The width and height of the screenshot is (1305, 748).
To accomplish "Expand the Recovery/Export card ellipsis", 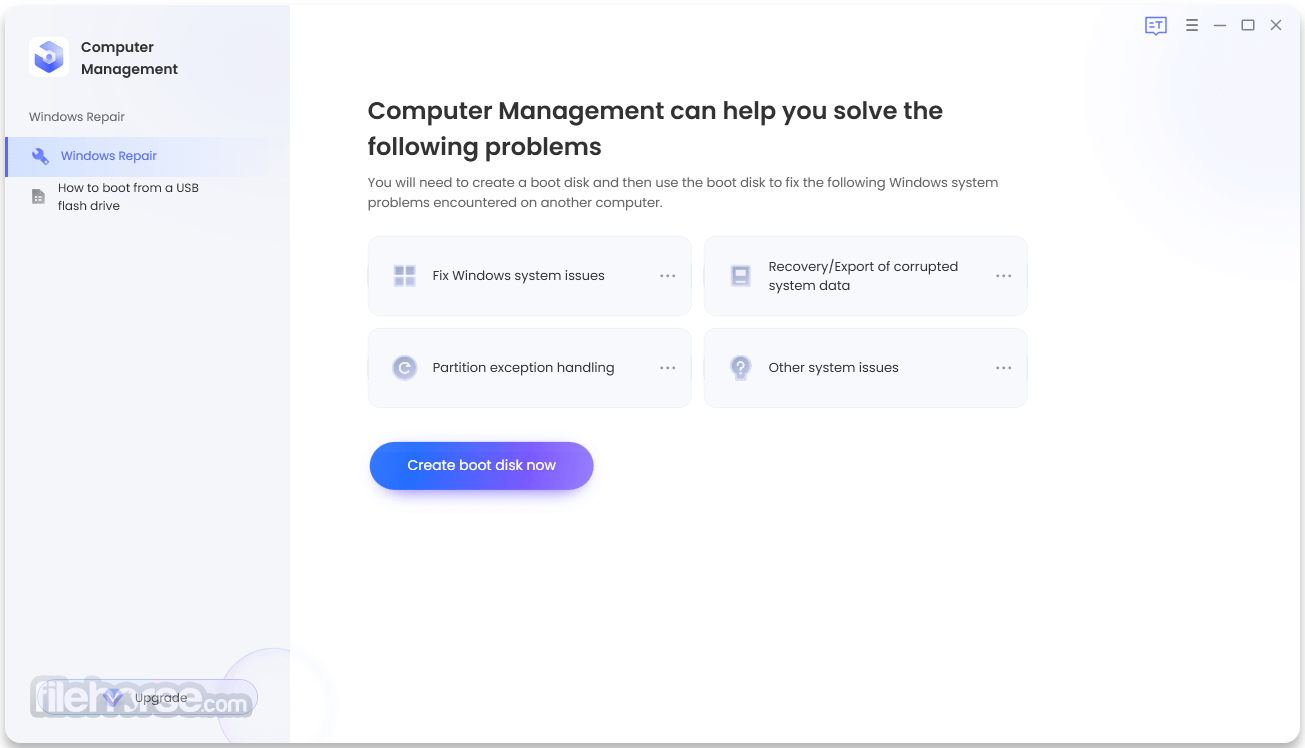I will [1003, 276].
